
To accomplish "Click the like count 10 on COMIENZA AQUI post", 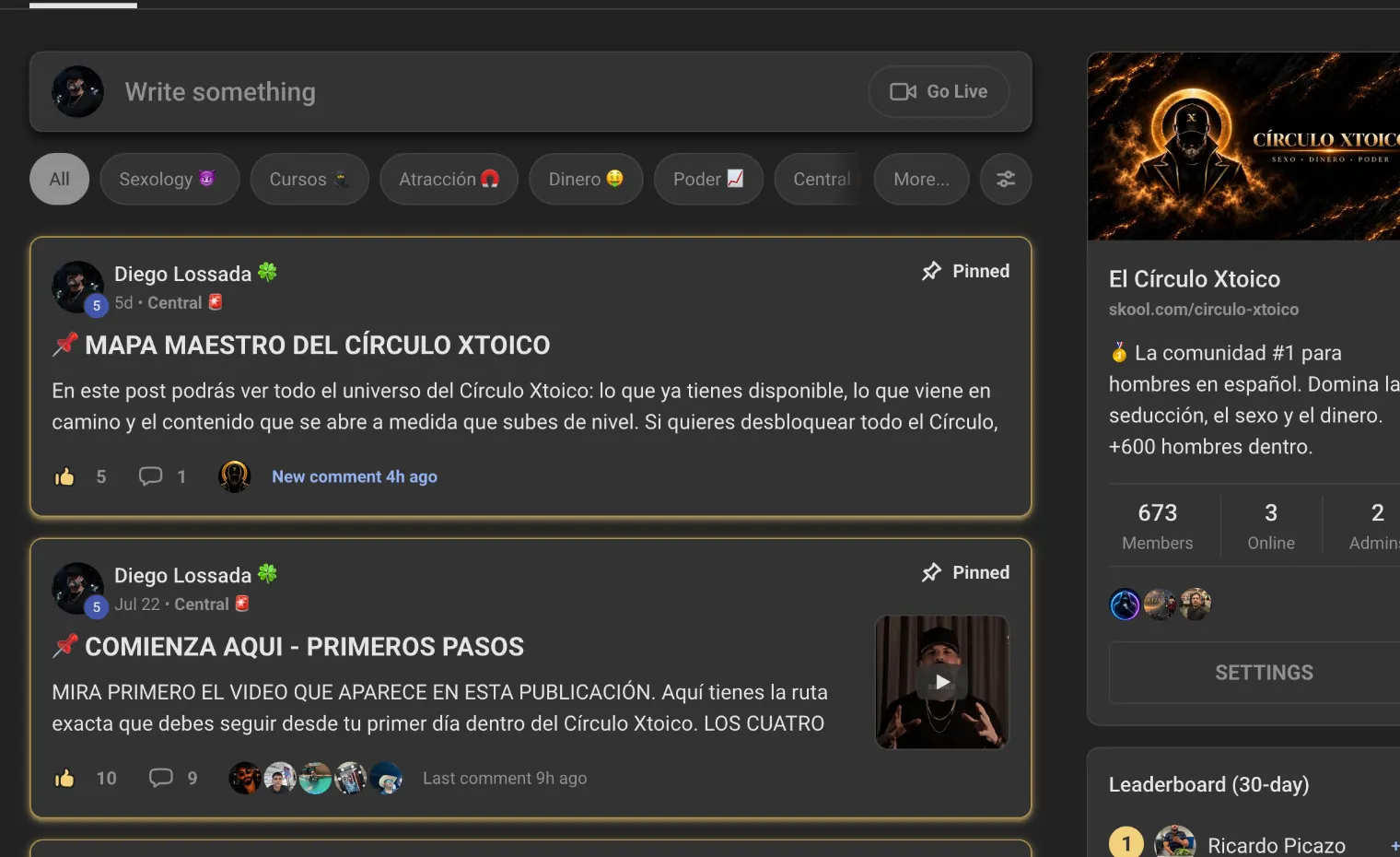I will pos(107,778).
